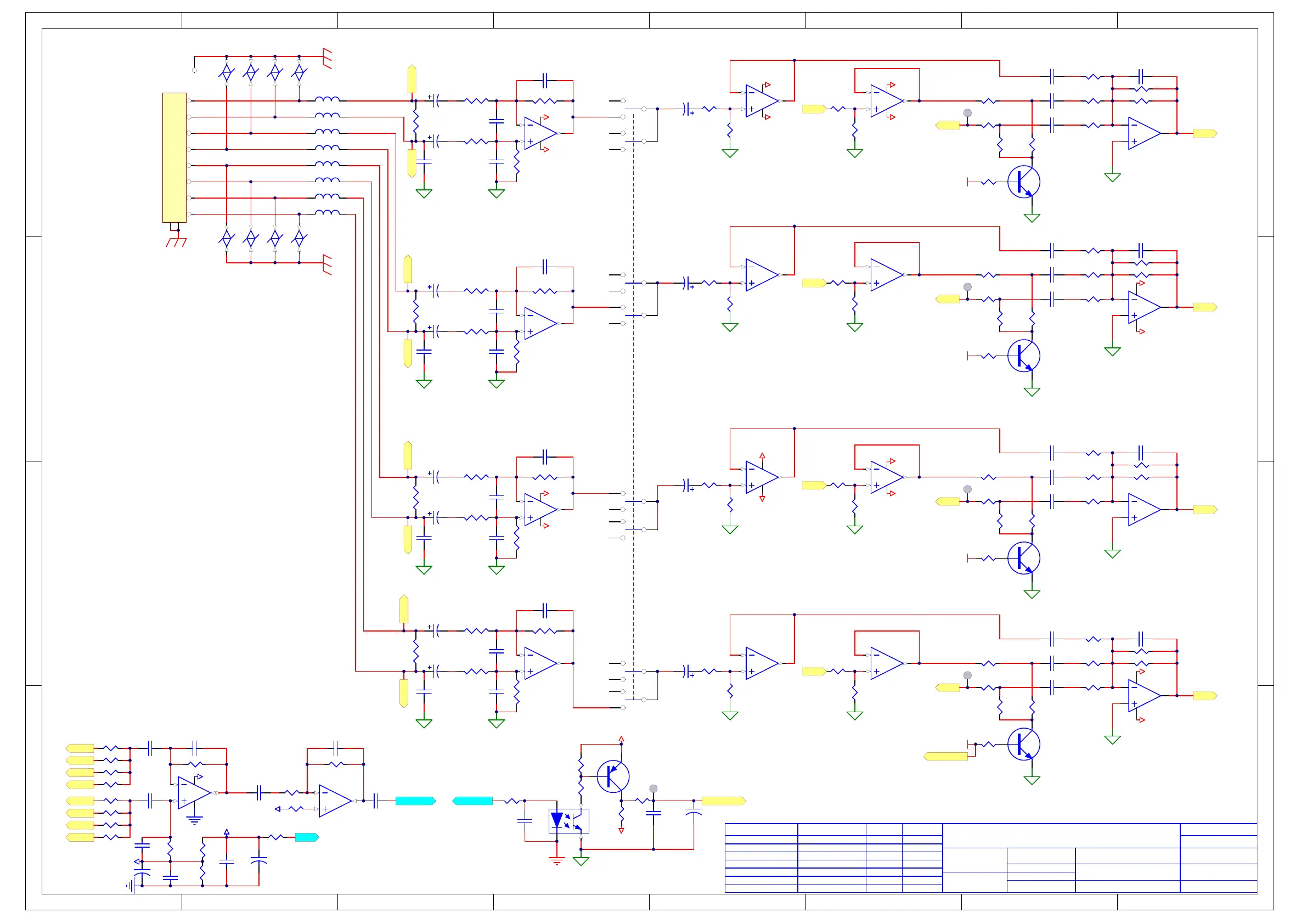Screen dimensions: 1307x924
Task: Select the top channel's yellow output port at far right
Action: tap(1205, 133)
